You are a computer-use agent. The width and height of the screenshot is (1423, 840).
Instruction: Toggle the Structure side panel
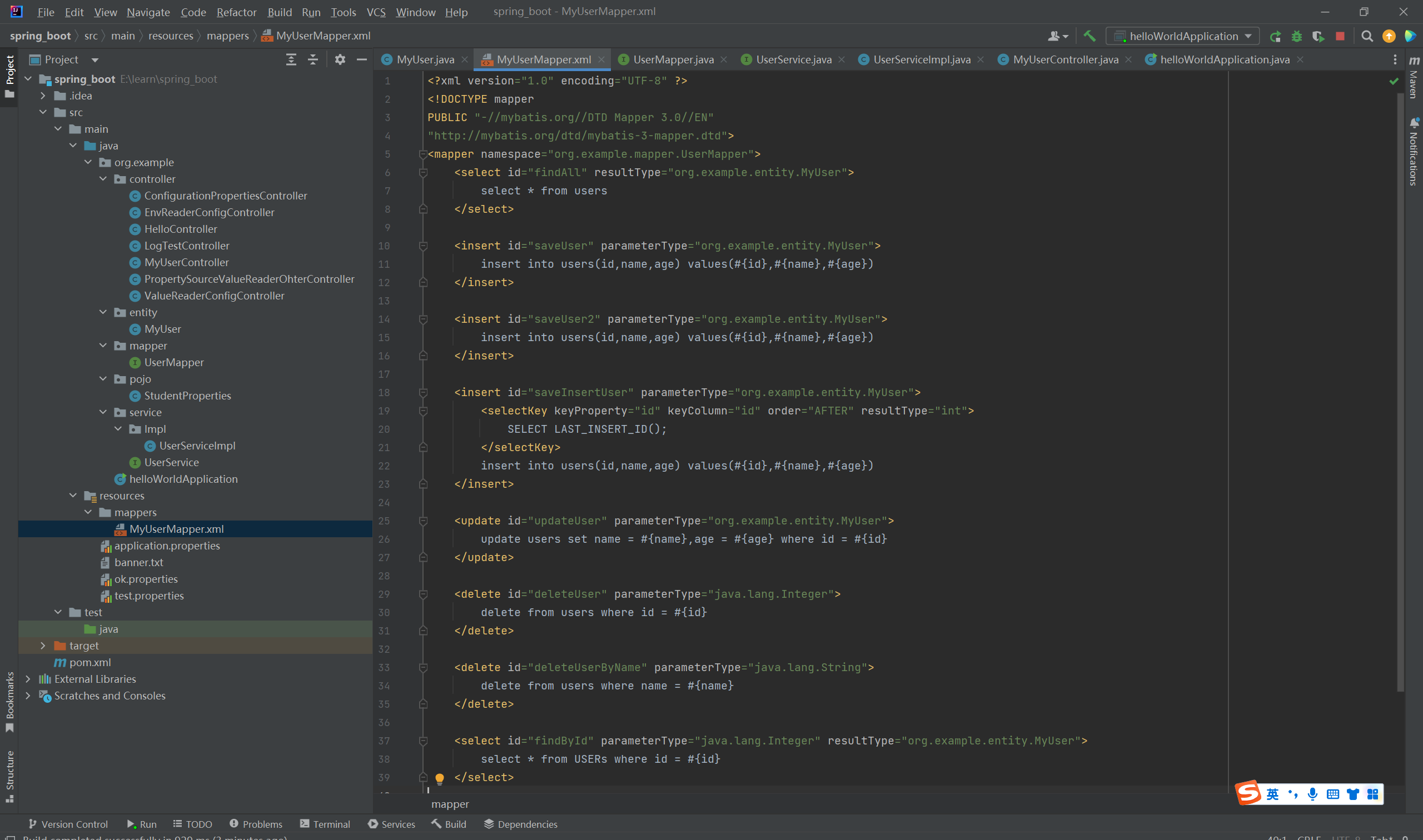coord(9,776)
